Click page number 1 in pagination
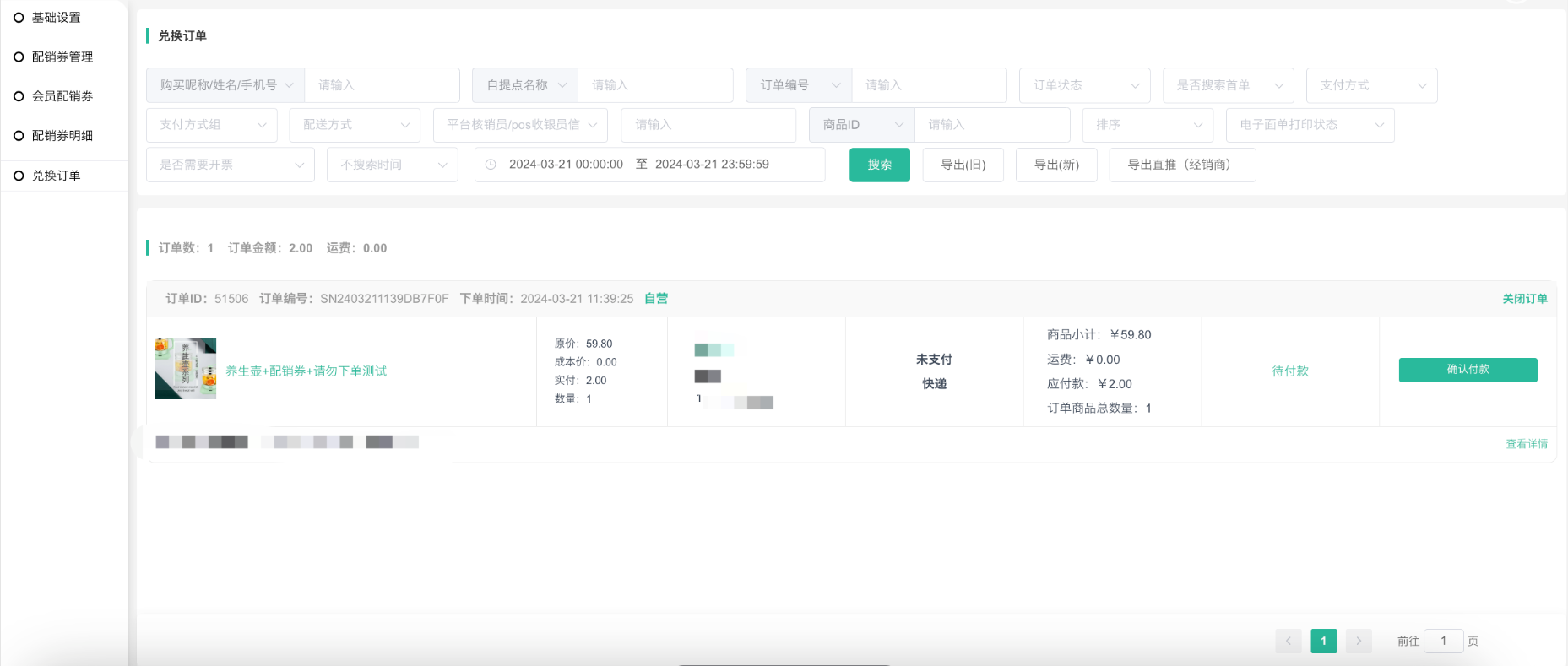This screenshot has height=666, width=1568. (x=1323, y=642)
